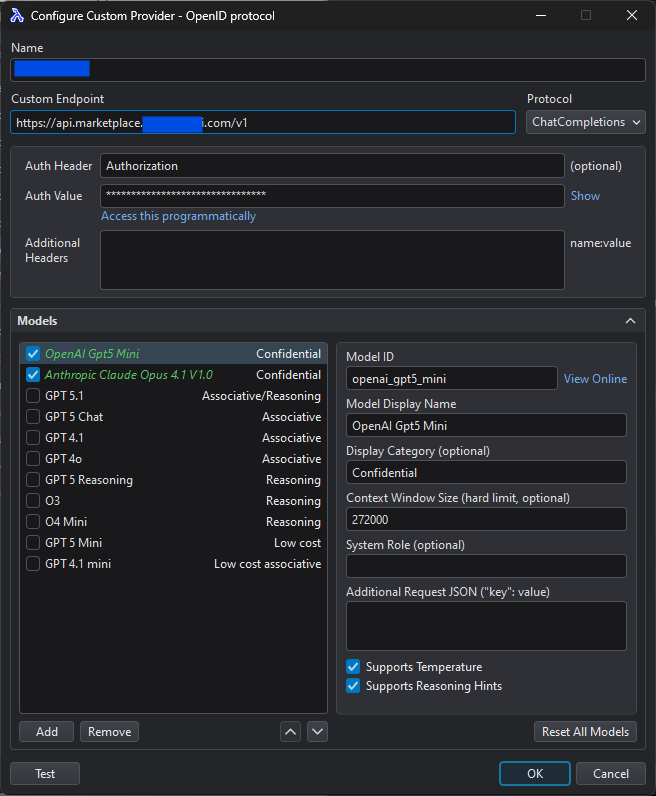656x796 pixels.
Task: Enable the GPT 4.1 mini checkbox
Action: (33, 563)
